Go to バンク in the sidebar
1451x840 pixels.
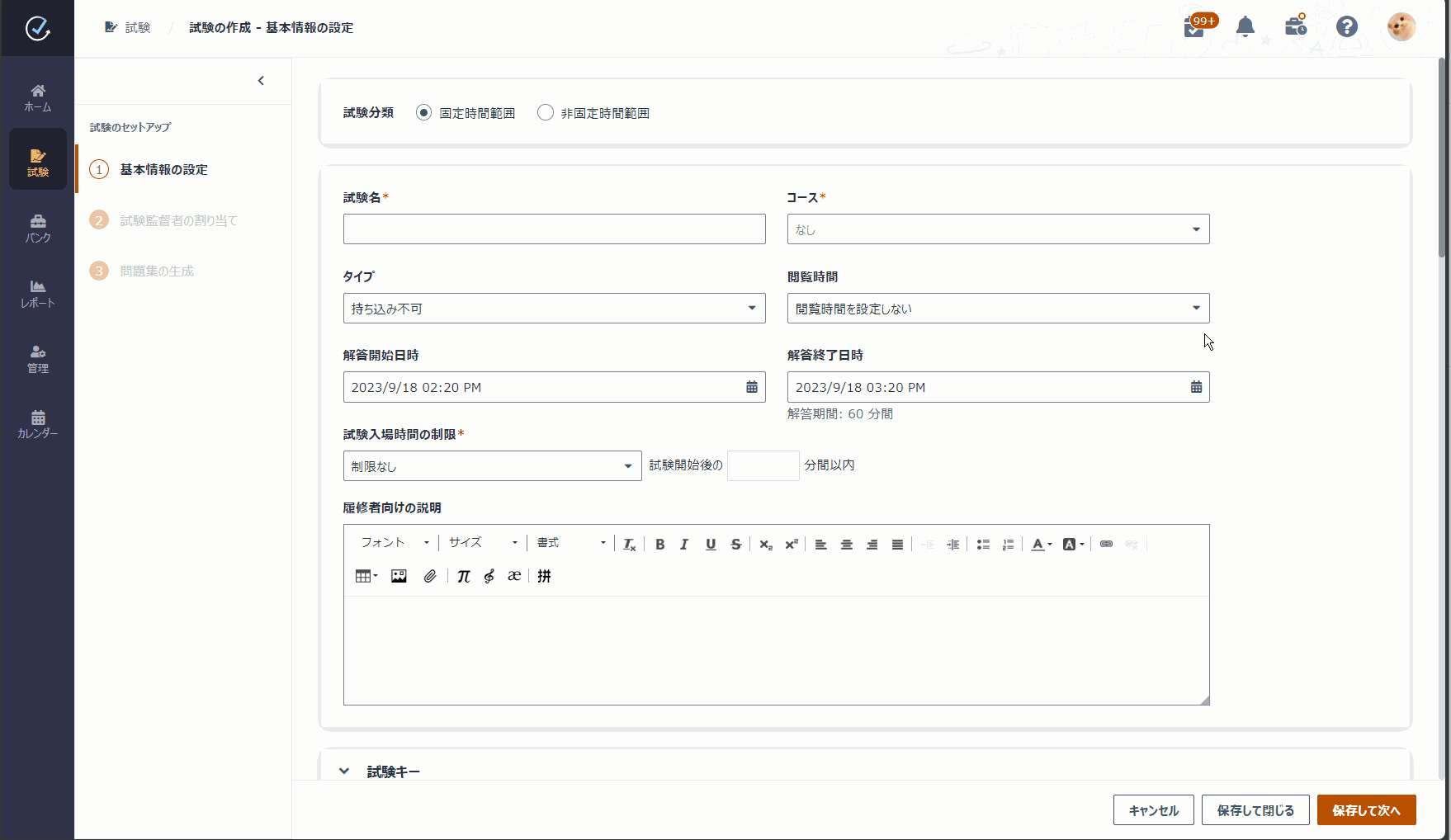click(x=38, y=229)
